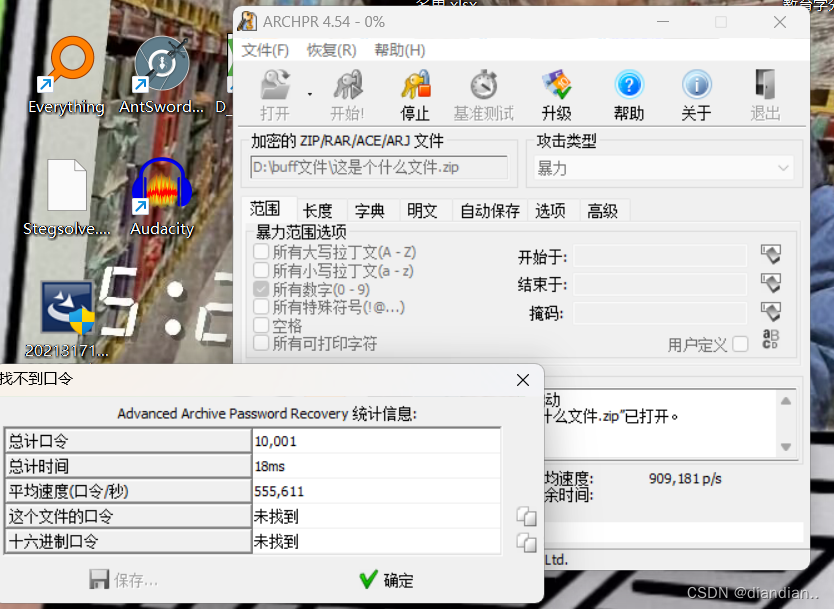Click the 结束于 input field

(x=660, y=285)
